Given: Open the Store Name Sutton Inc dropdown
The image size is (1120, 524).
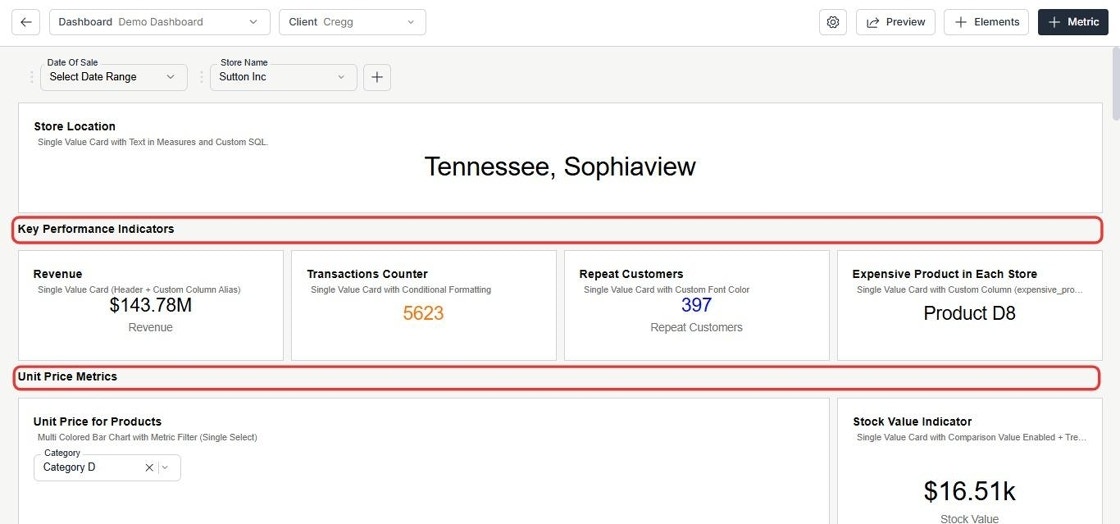Looking at the screenshot, I should coord(284,77).
